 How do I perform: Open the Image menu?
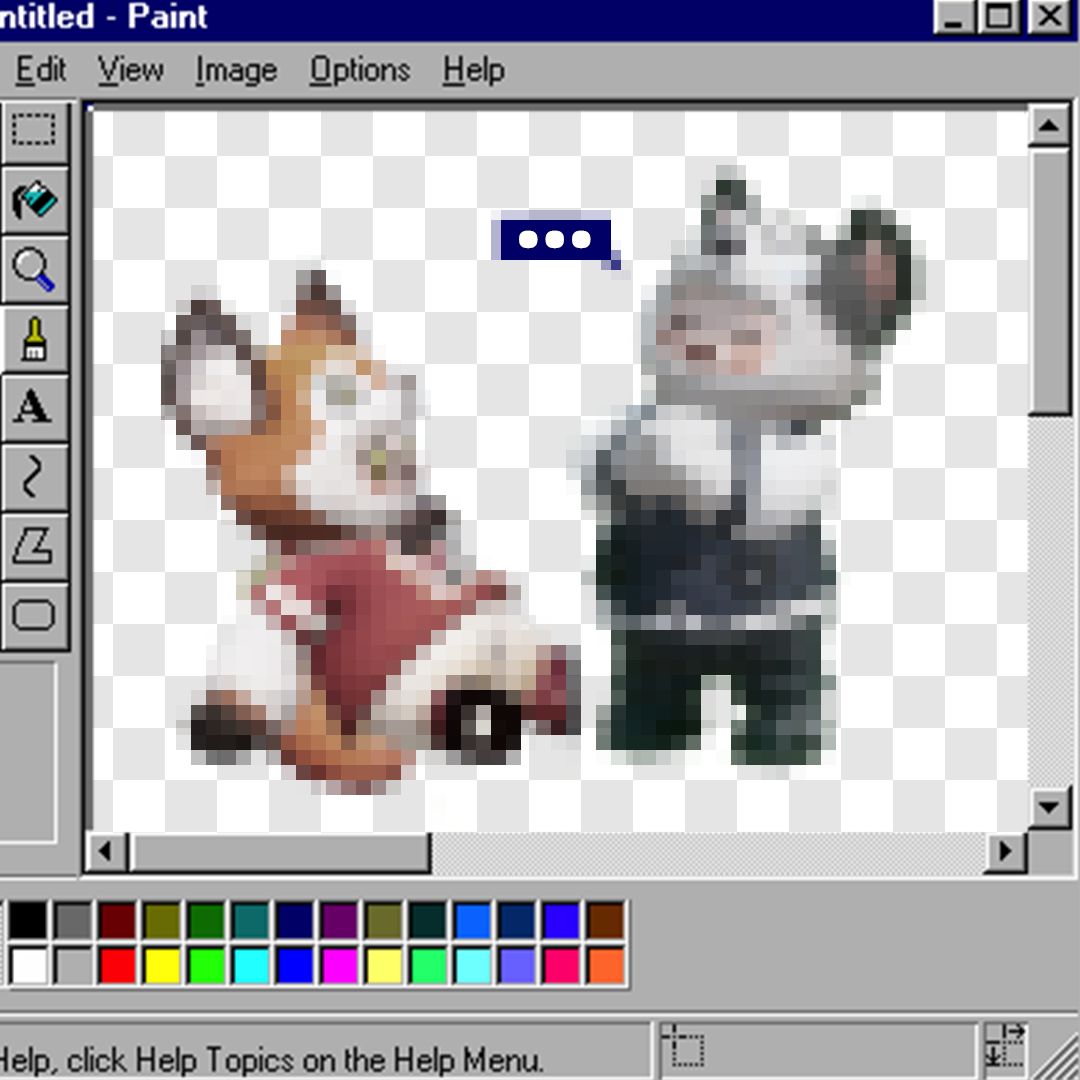tap(236, 71)
